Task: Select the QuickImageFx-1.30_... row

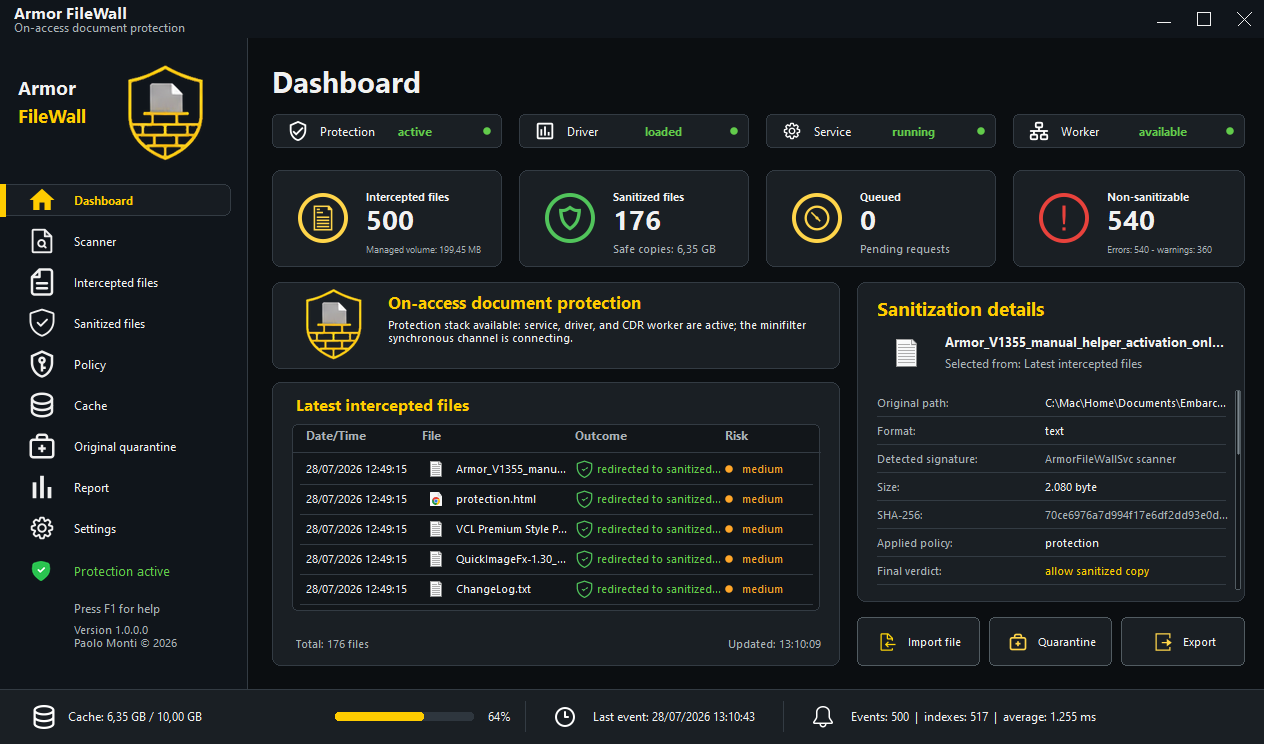Action: (555, 559)
